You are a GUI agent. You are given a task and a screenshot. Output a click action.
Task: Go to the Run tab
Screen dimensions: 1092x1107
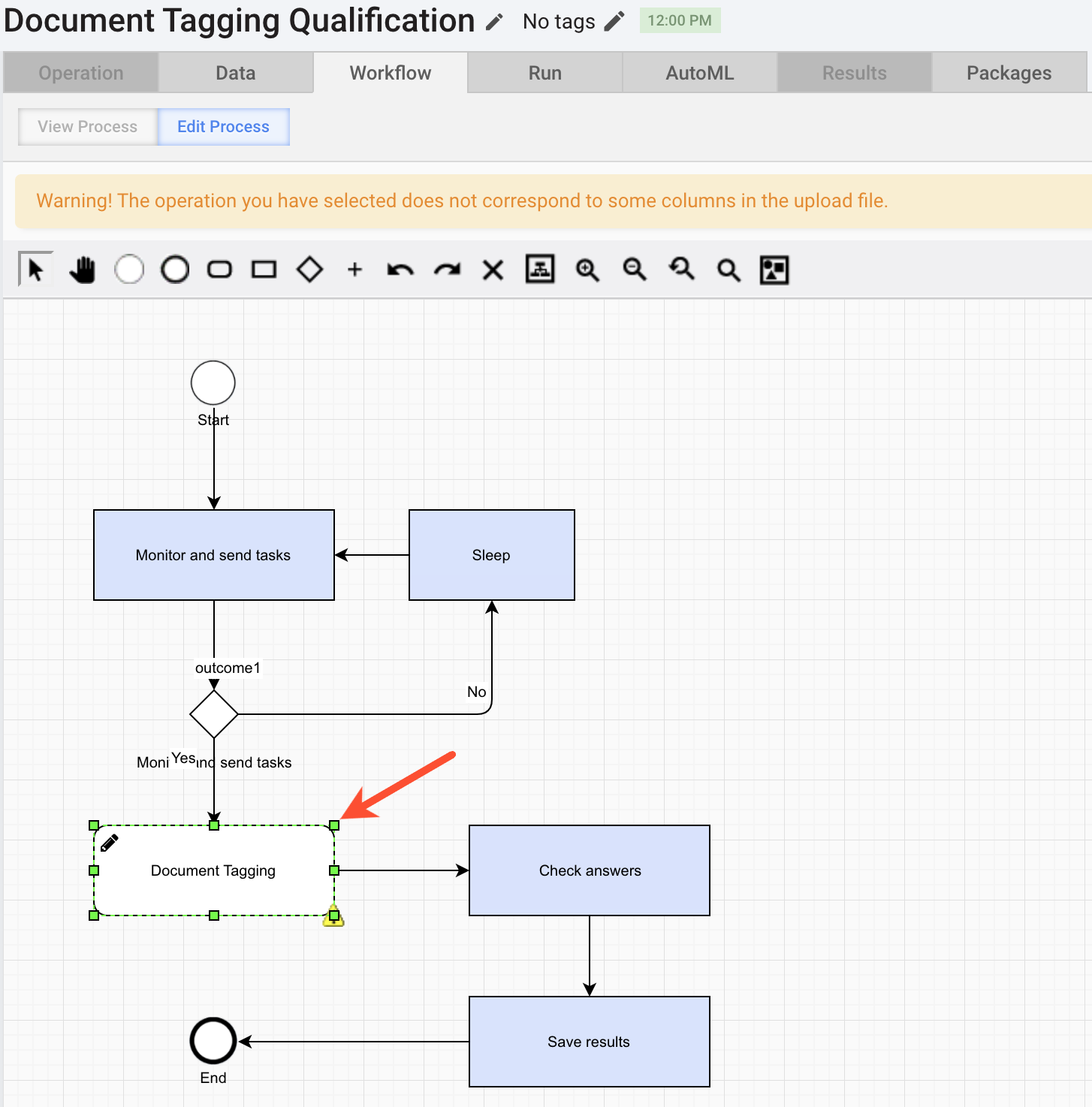tap(545, 73)
